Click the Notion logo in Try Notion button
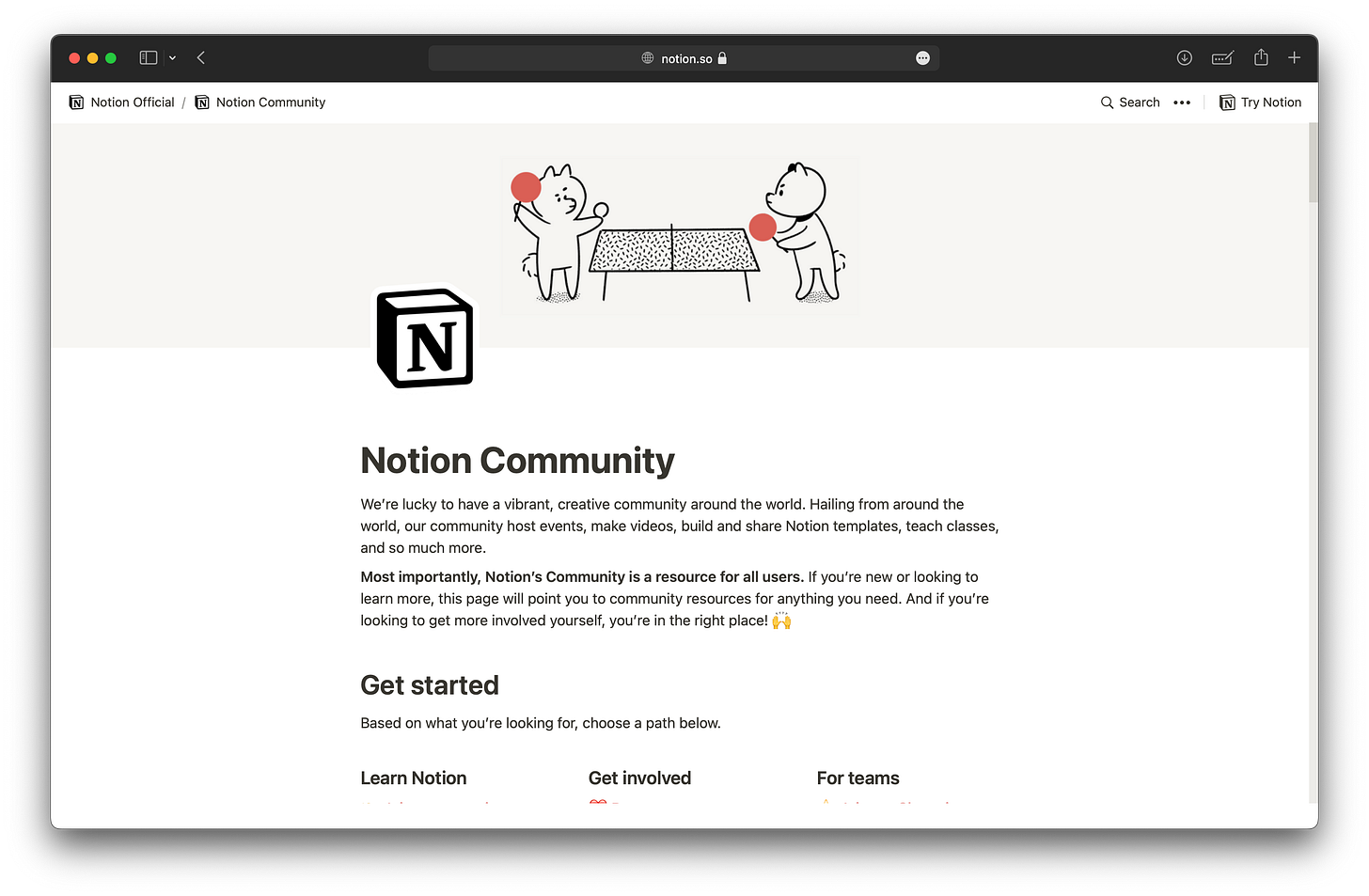The width and height of the screenshot is (1369, 896). pos(1227,102)
